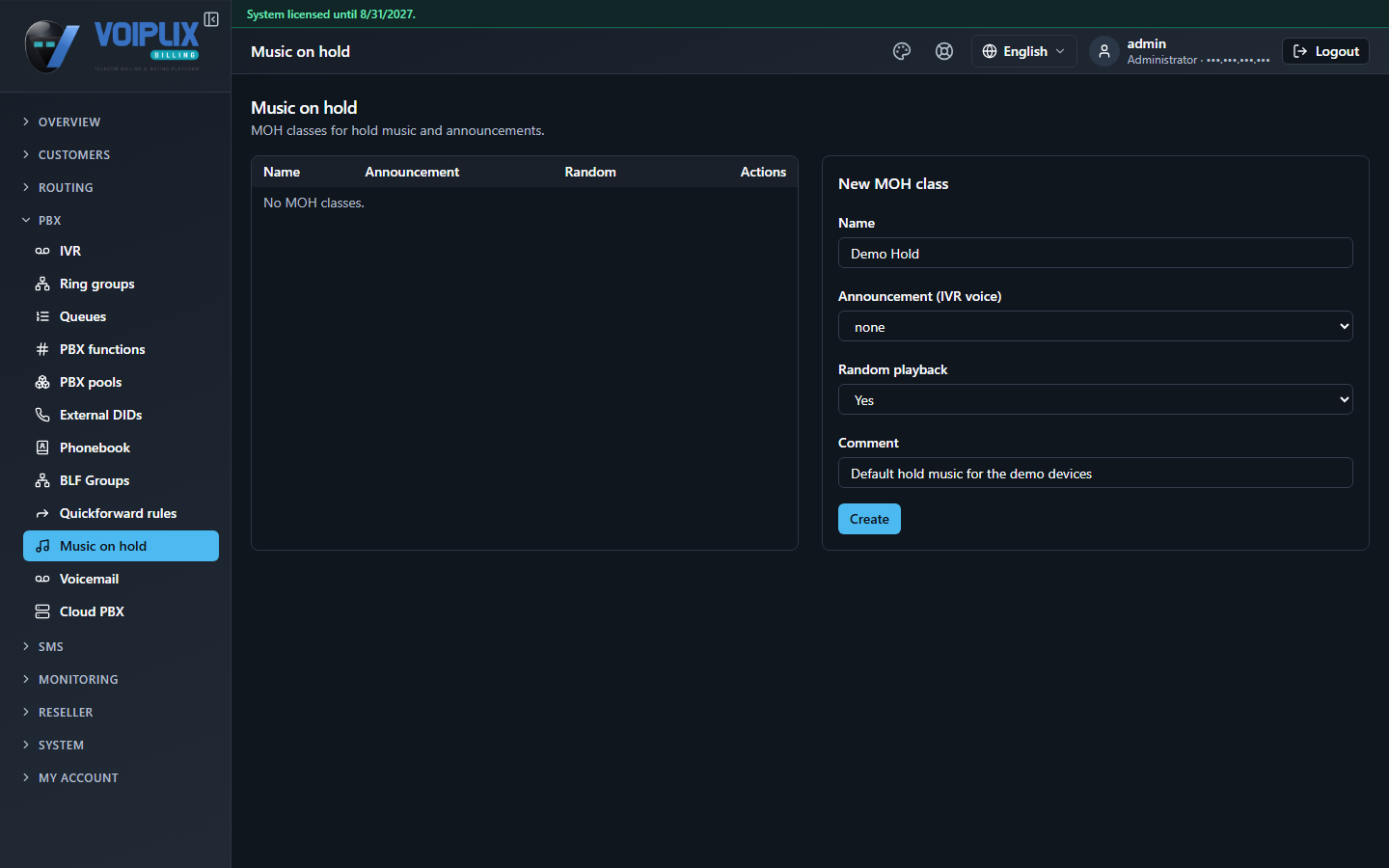Open PBX pools page

pos(121,382)
